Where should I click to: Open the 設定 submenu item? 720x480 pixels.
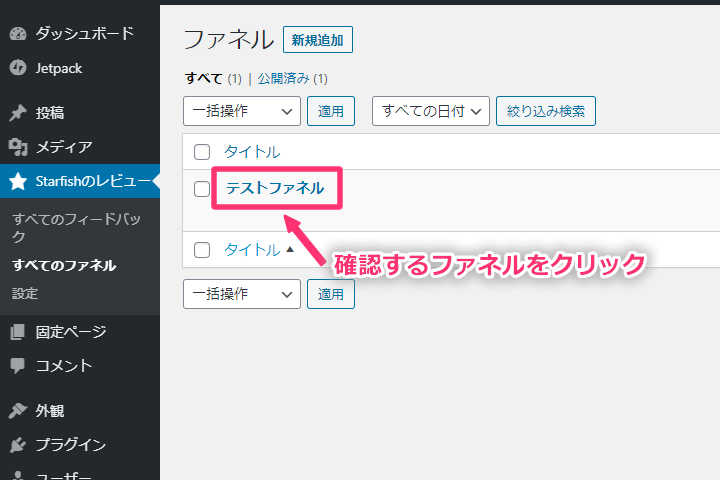point(25,294)
